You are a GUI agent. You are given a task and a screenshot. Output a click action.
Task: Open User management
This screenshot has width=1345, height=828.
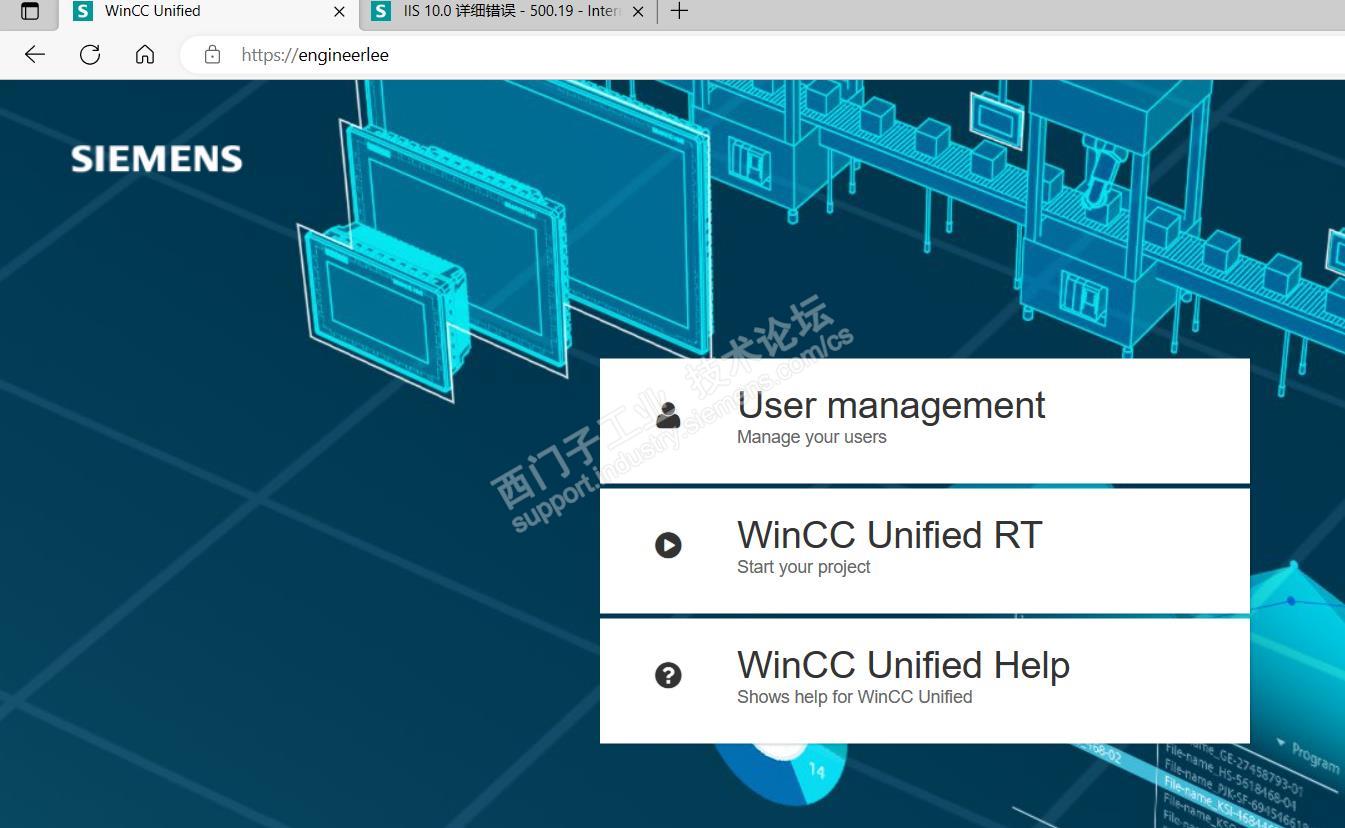[925, 420]
